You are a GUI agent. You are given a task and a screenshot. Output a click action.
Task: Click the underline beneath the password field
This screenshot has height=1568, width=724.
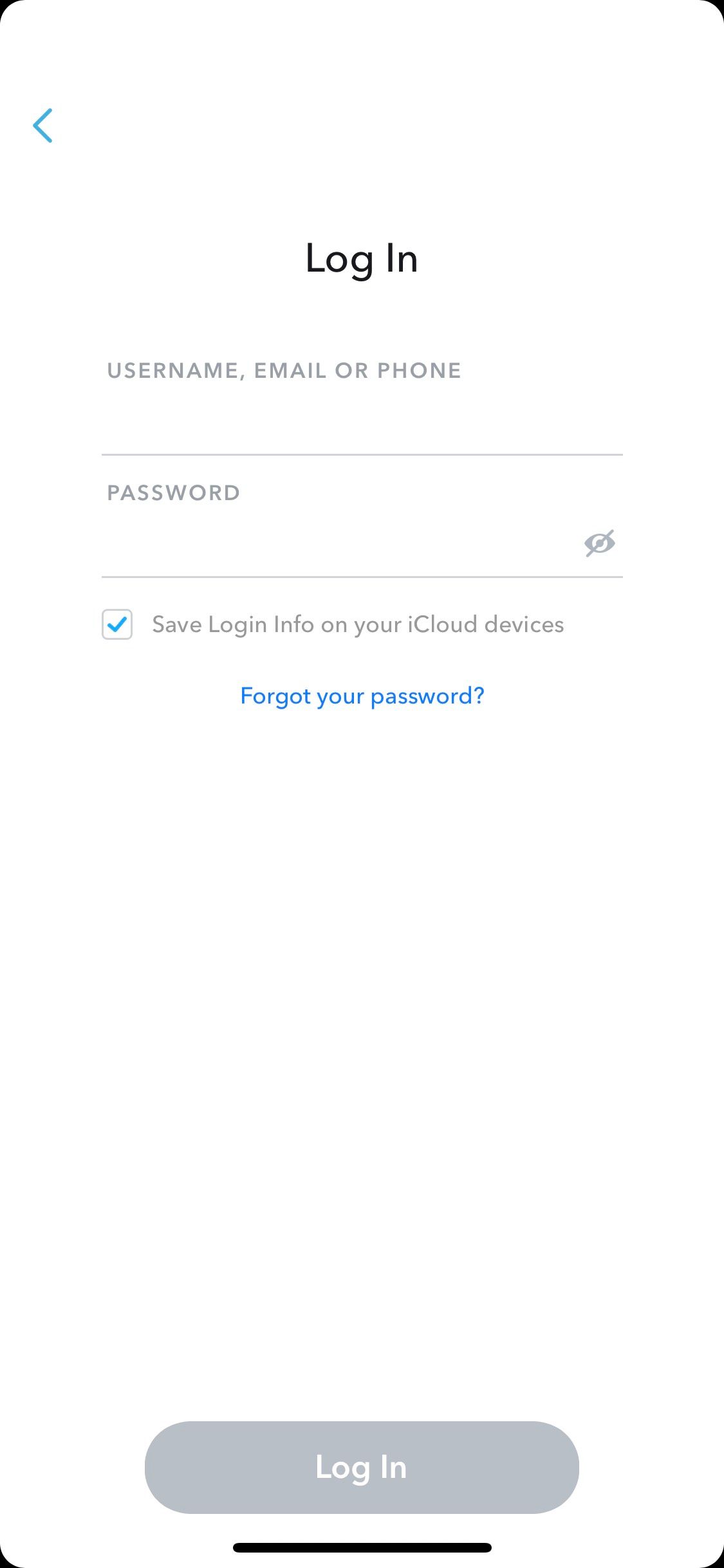tap(362, 577)
